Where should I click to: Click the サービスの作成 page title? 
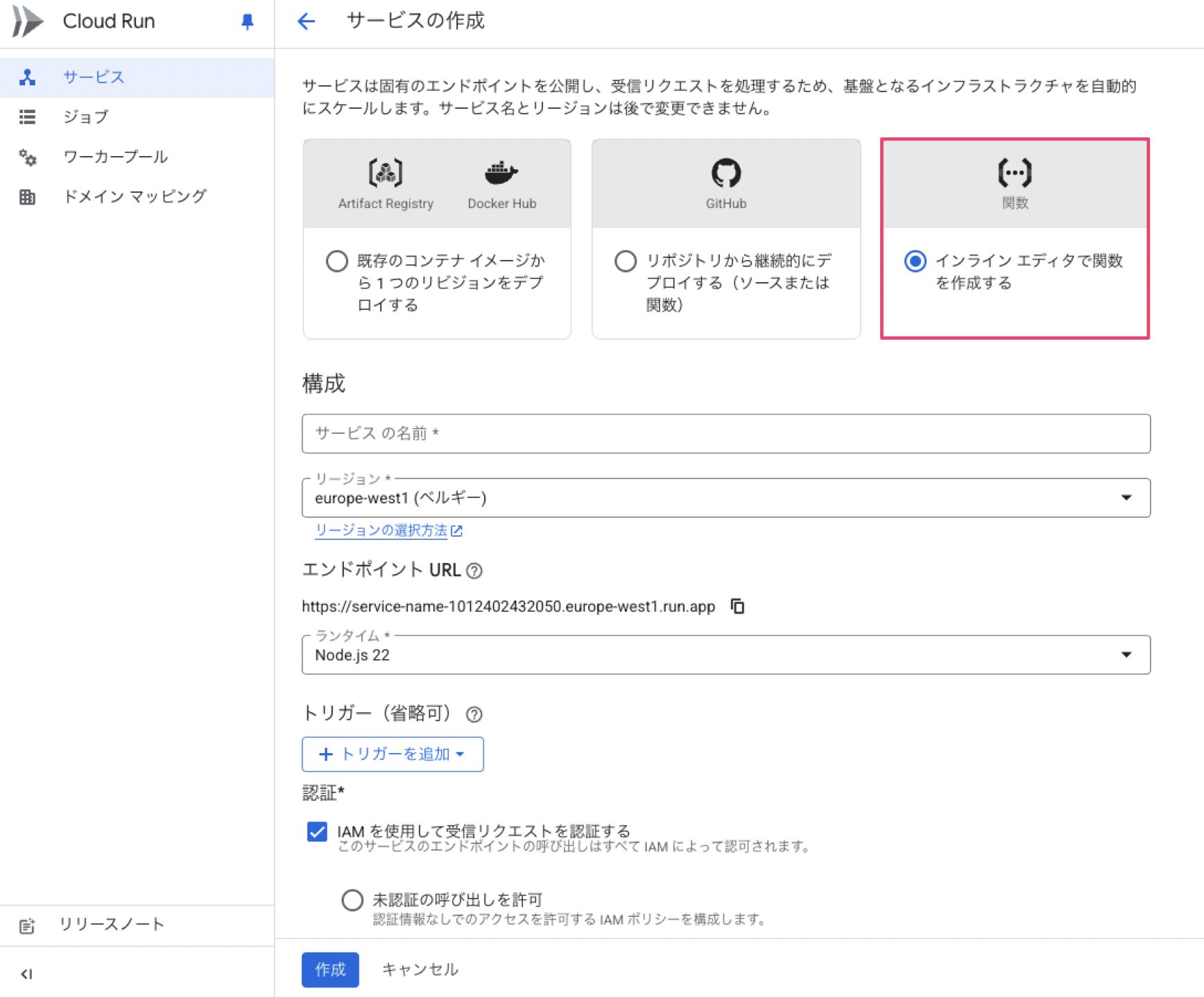(x=415, y=21)
